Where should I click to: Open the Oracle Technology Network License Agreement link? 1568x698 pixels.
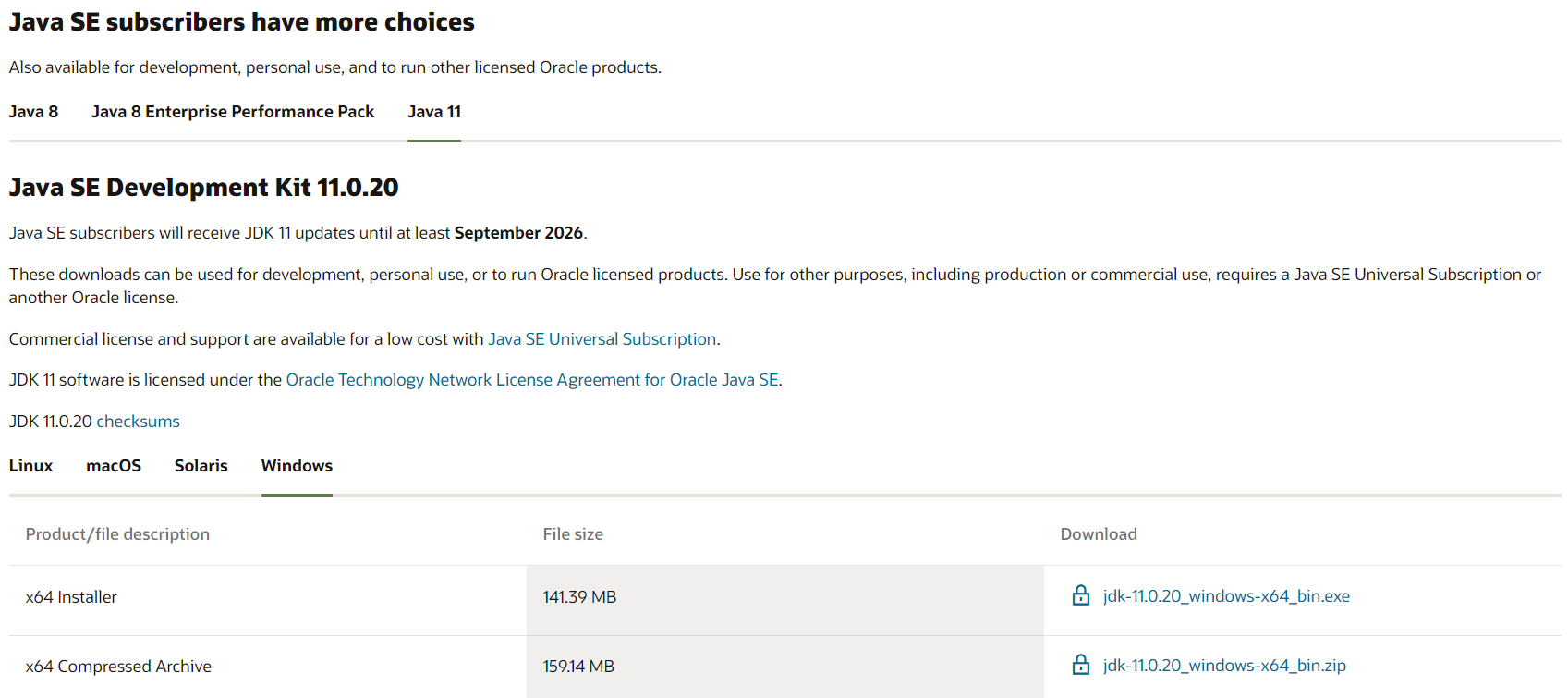[532, 380]
